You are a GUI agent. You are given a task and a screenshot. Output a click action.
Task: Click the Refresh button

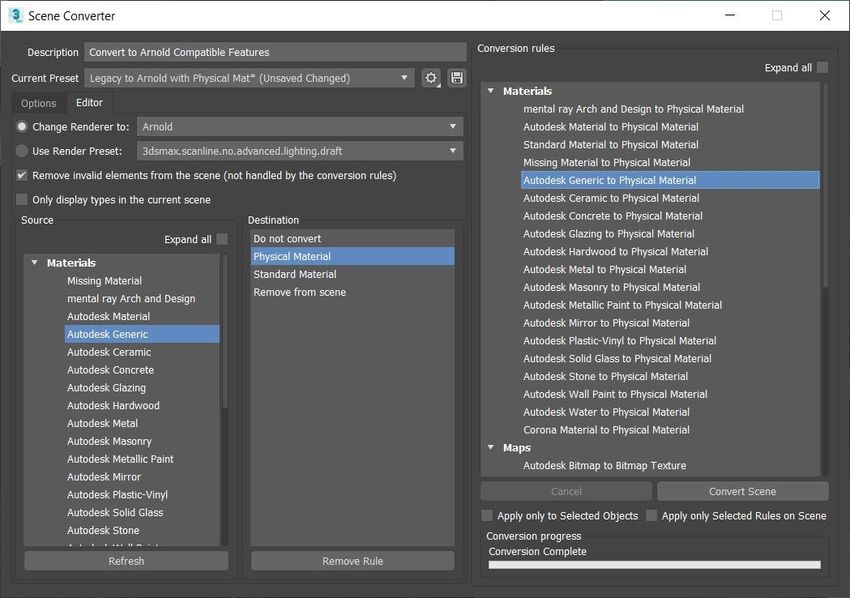(126, 561)
